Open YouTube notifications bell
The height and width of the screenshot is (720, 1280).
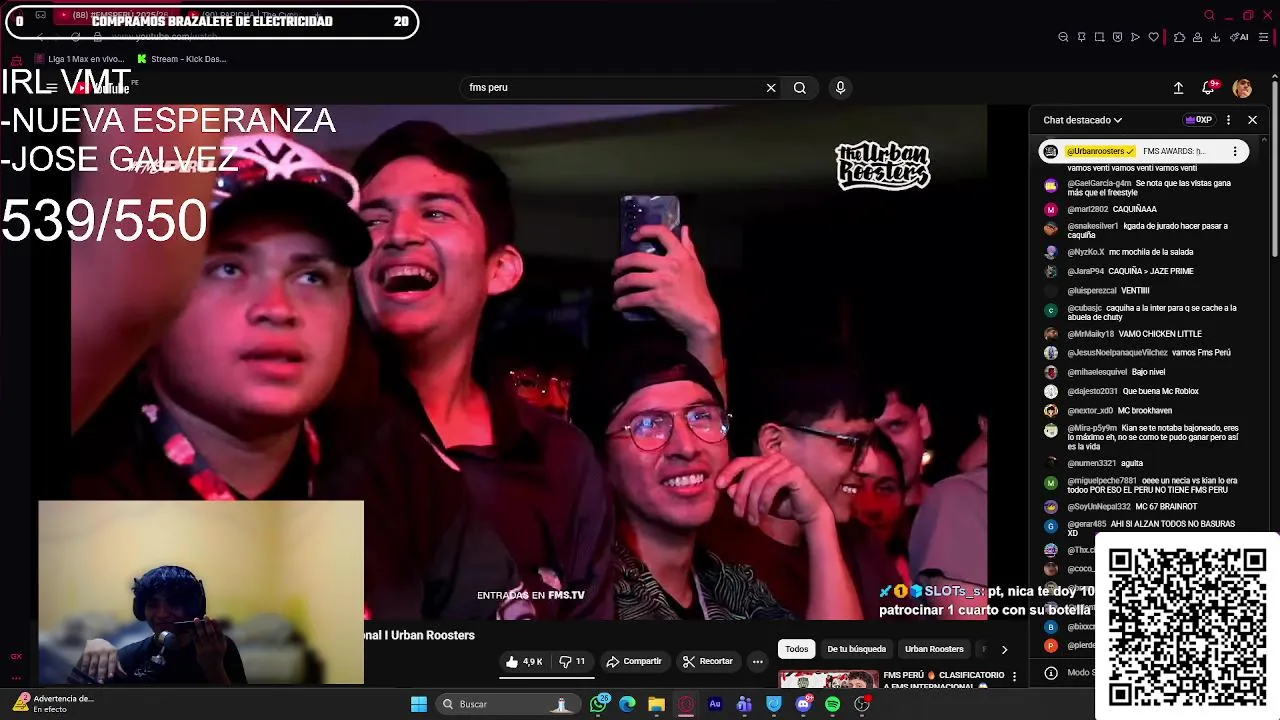point(1208,88)
